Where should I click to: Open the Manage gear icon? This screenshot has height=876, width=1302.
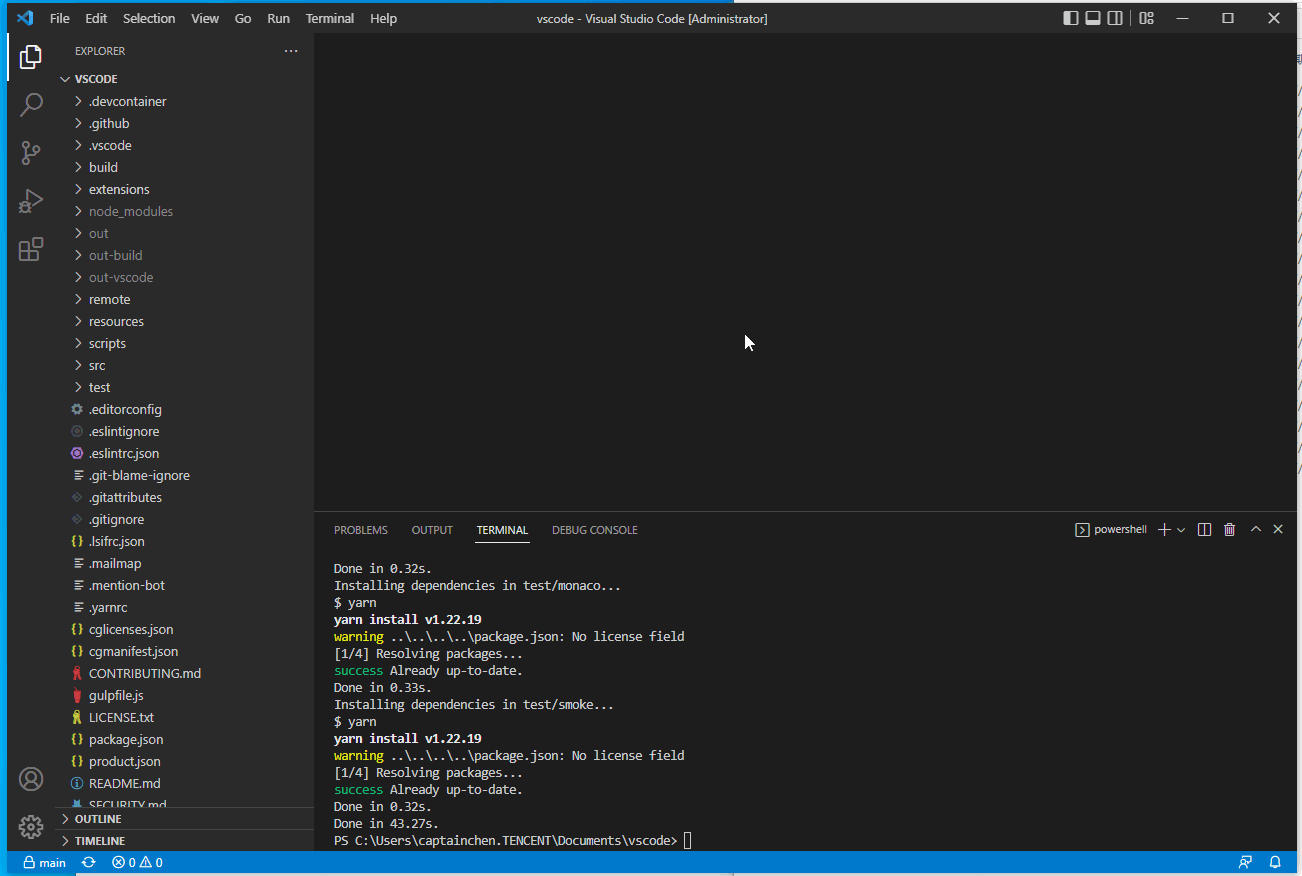(31, 827)
